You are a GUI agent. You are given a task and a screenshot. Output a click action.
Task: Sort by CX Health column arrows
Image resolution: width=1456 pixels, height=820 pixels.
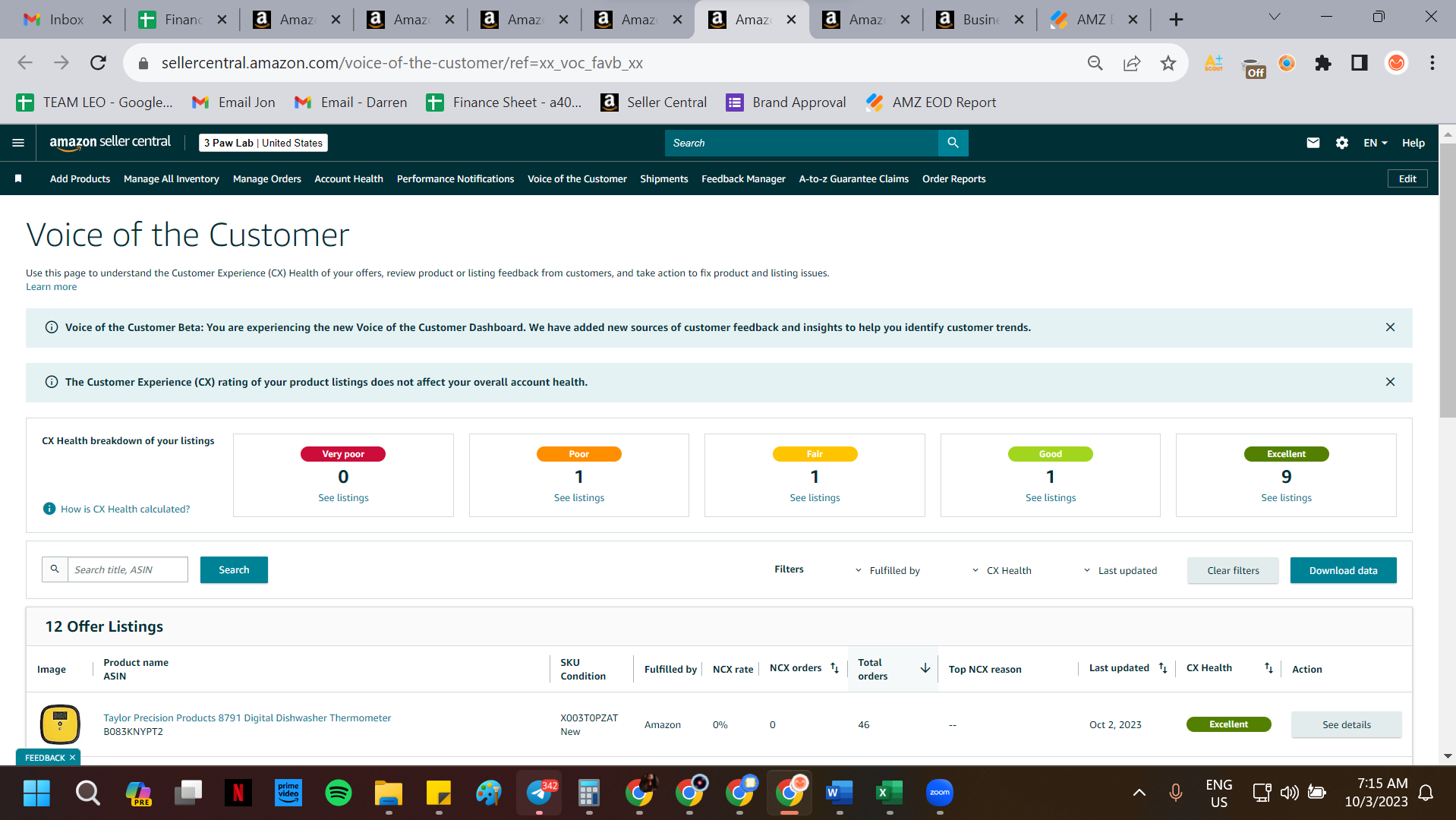1268,668
